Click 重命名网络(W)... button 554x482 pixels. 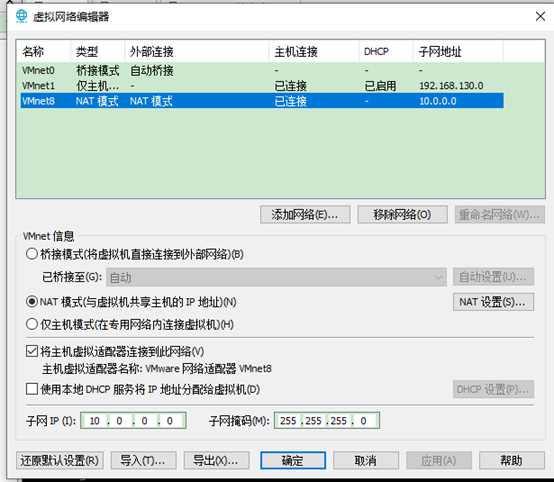tap(500, 214)
